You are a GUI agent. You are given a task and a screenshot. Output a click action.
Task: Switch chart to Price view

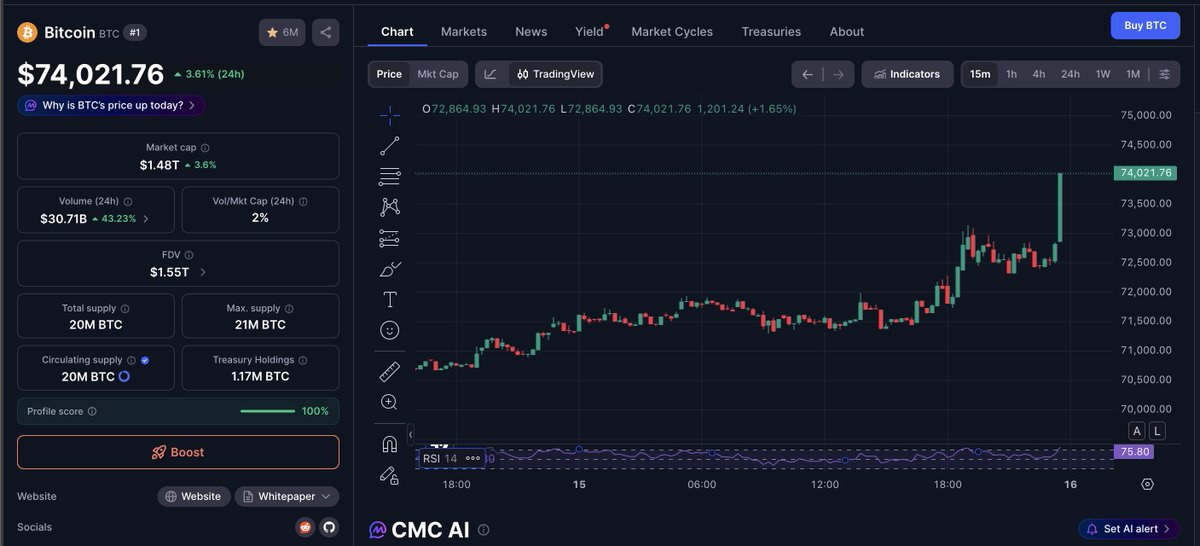tap(389, 74)
